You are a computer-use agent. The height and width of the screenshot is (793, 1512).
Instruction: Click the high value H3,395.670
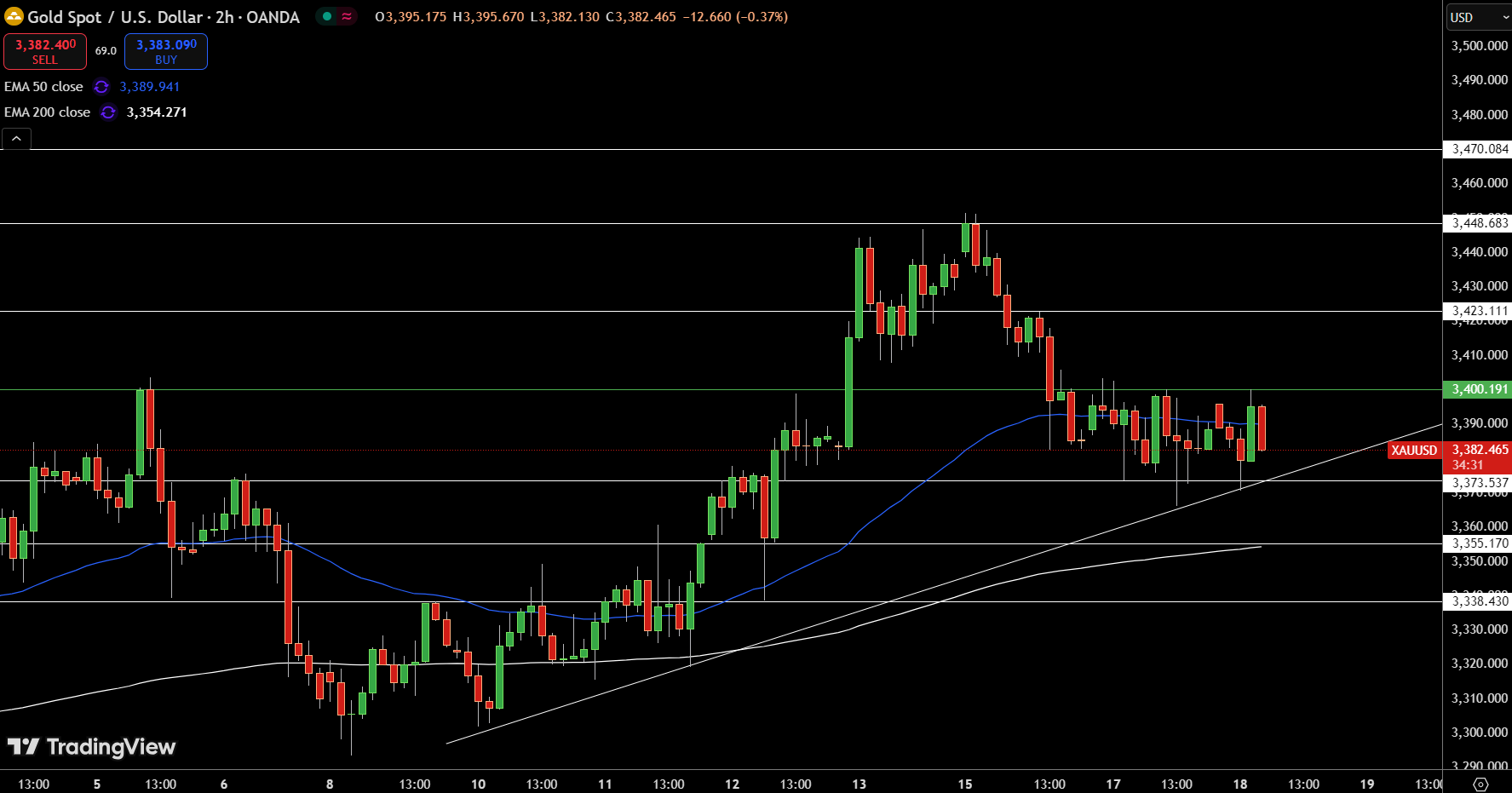pyautogui.click(x=488, y=17)
